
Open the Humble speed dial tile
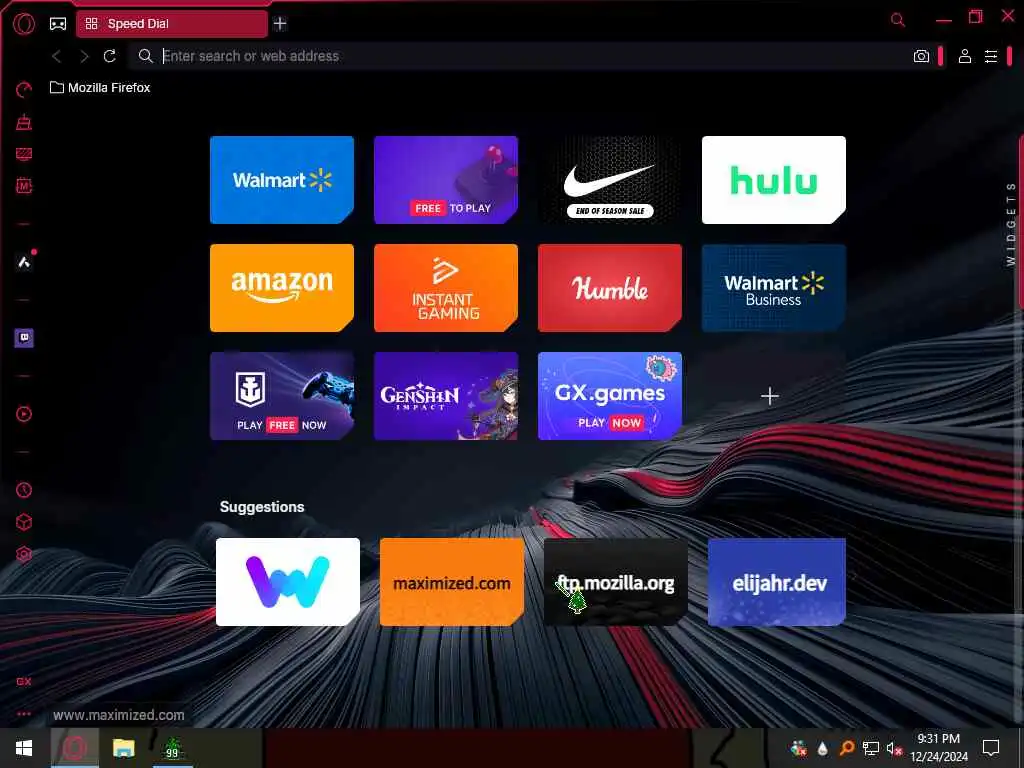609,288
